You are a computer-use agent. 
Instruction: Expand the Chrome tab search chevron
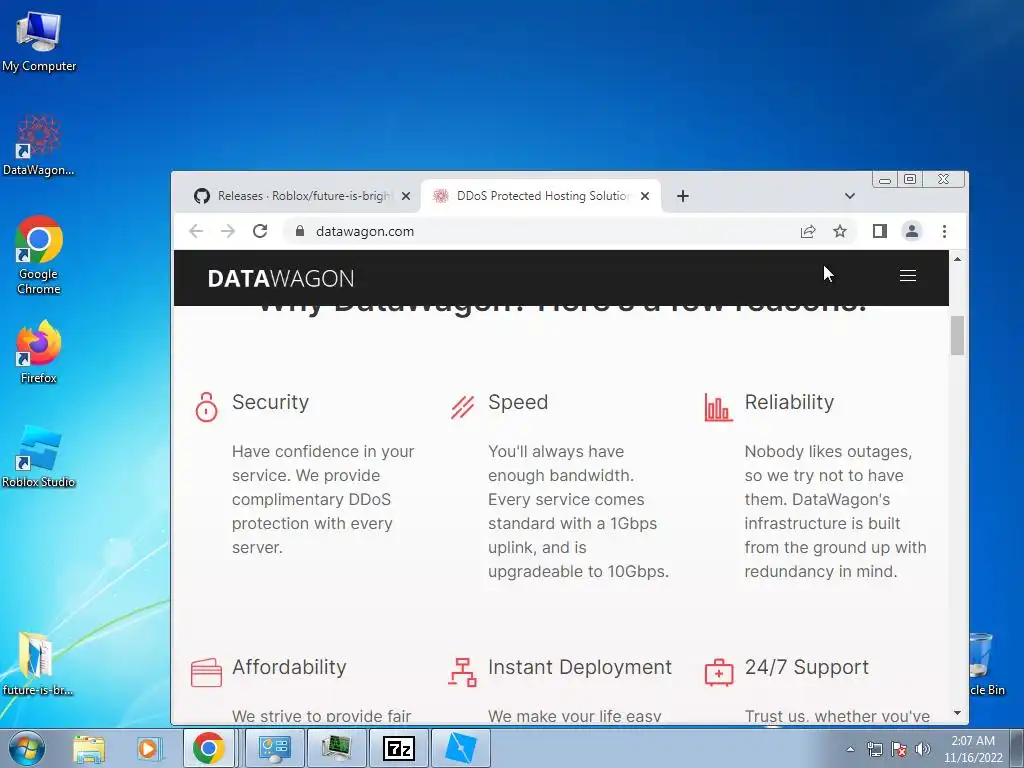(x=850, y=196)
